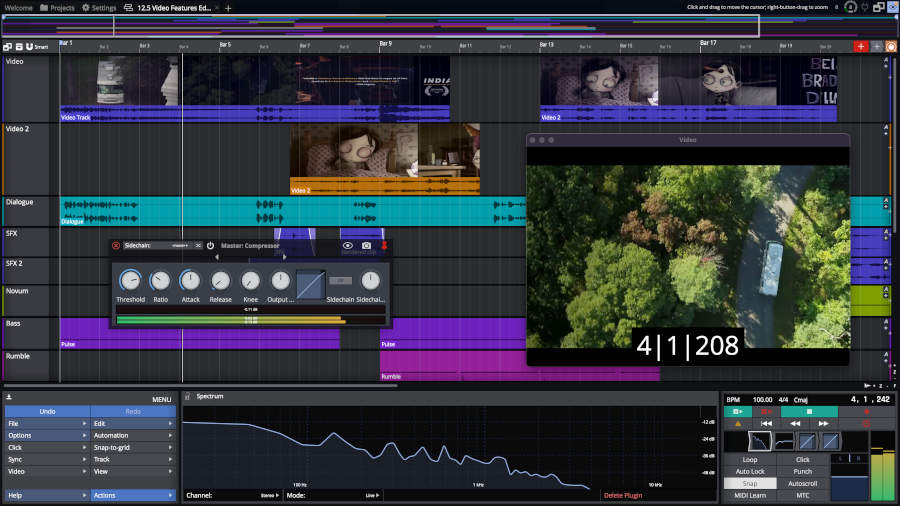
Task: Click the Ratio knob
Action: pyautogui.click(x=160, y=281)
